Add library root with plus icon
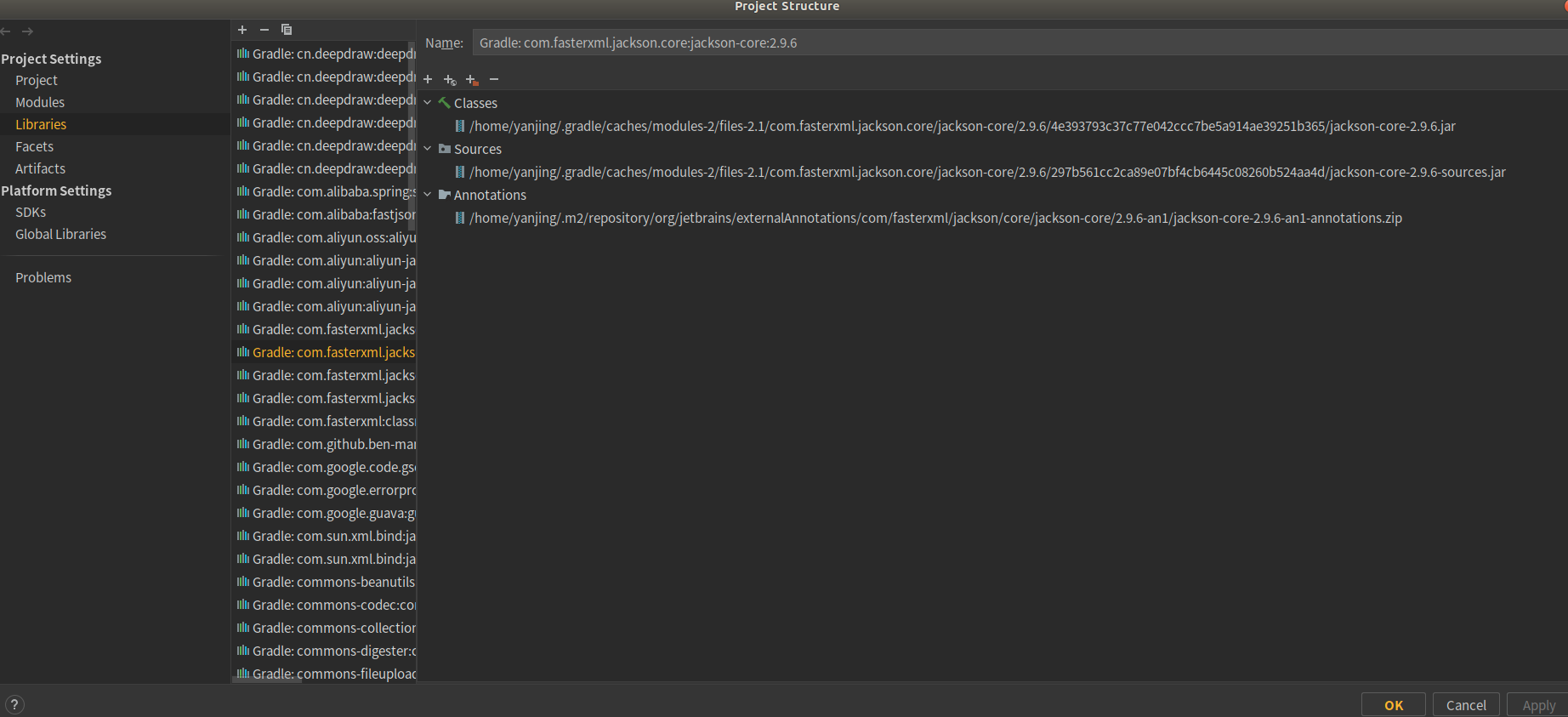The image size is (1568, 717). coord(428,79)
